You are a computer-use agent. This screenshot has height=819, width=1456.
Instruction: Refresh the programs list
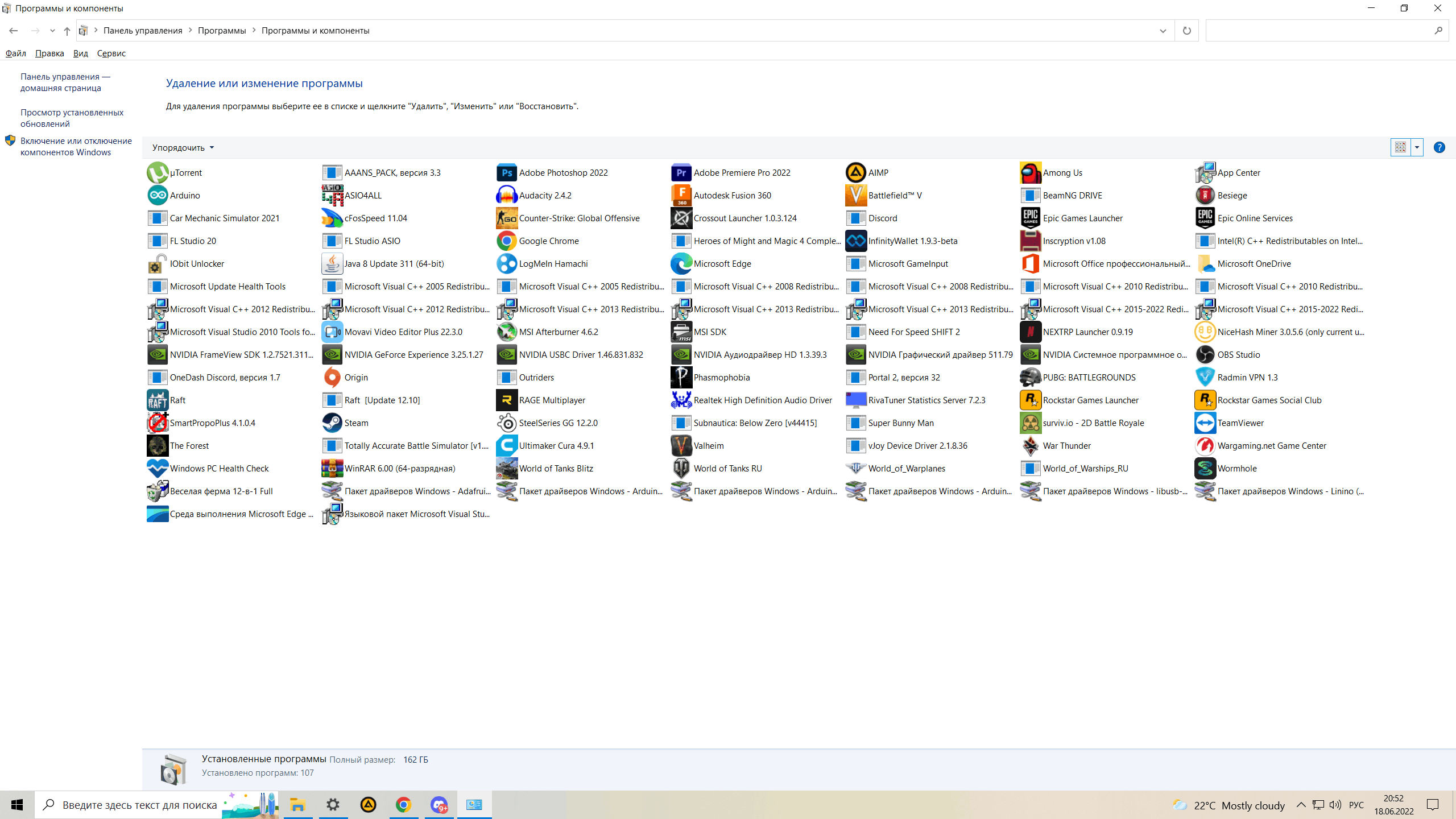point(1186,31)
